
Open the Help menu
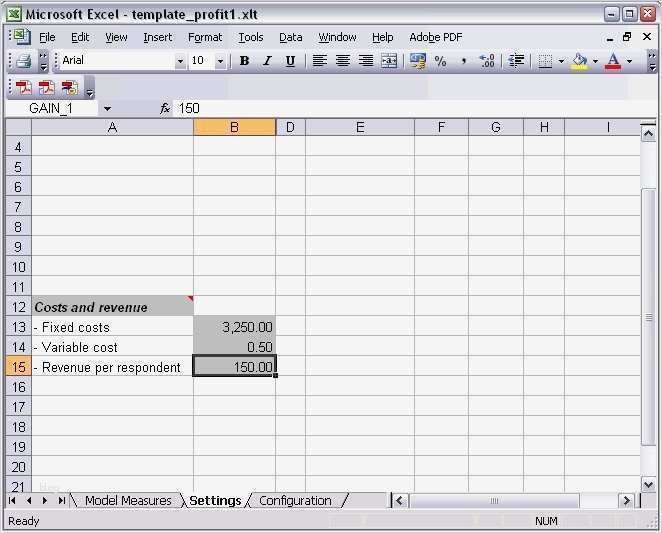coord(383,38)
